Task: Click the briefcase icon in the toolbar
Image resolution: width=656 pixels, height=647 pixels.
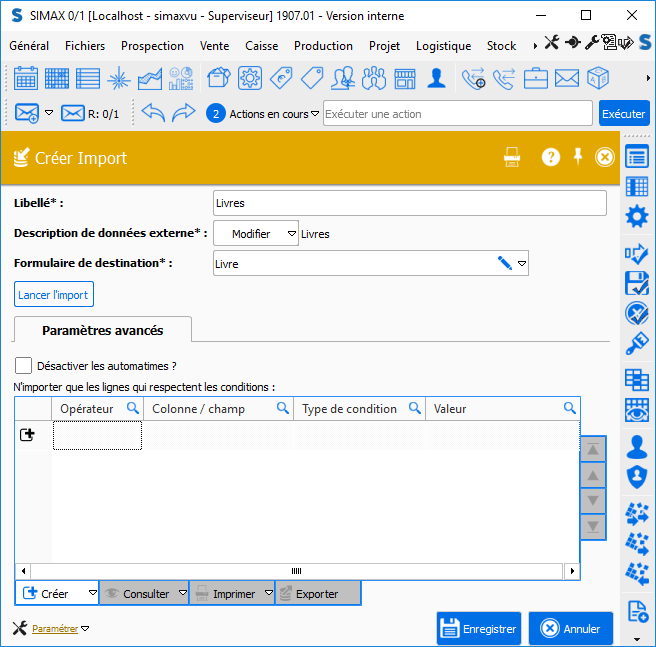Action: 536,78
